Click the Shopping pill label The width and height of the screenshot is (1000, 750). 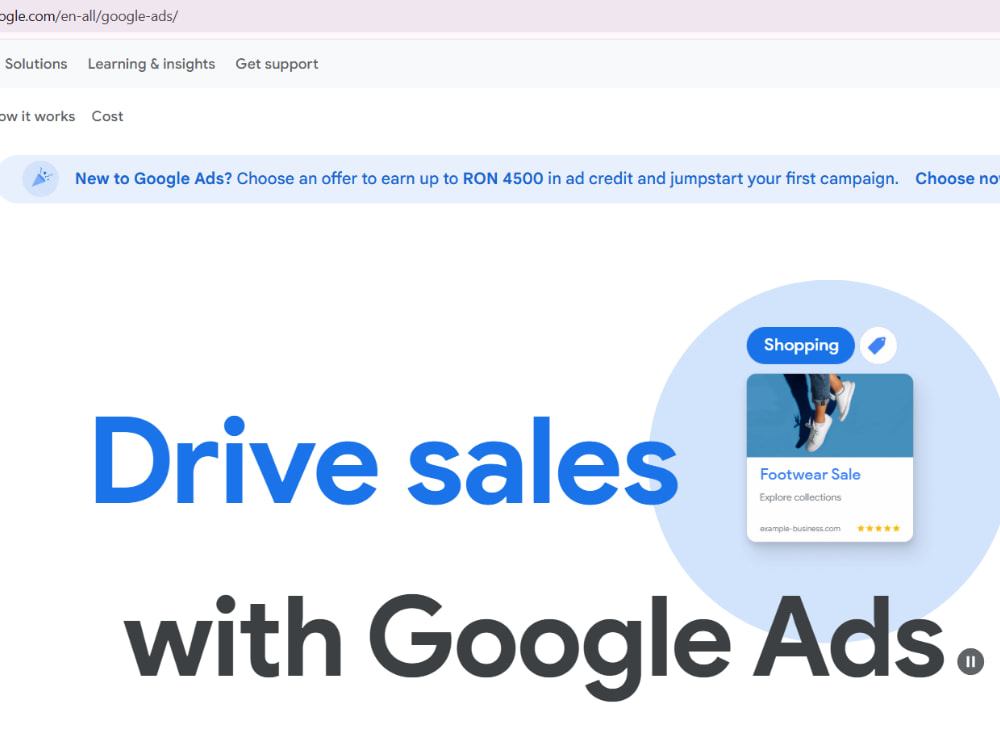coord(800,345)
